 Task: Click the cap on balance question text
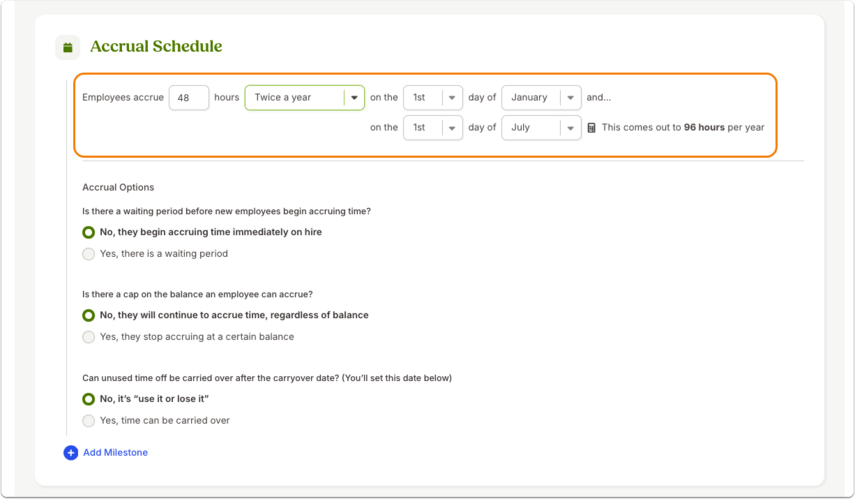[197, 294]
